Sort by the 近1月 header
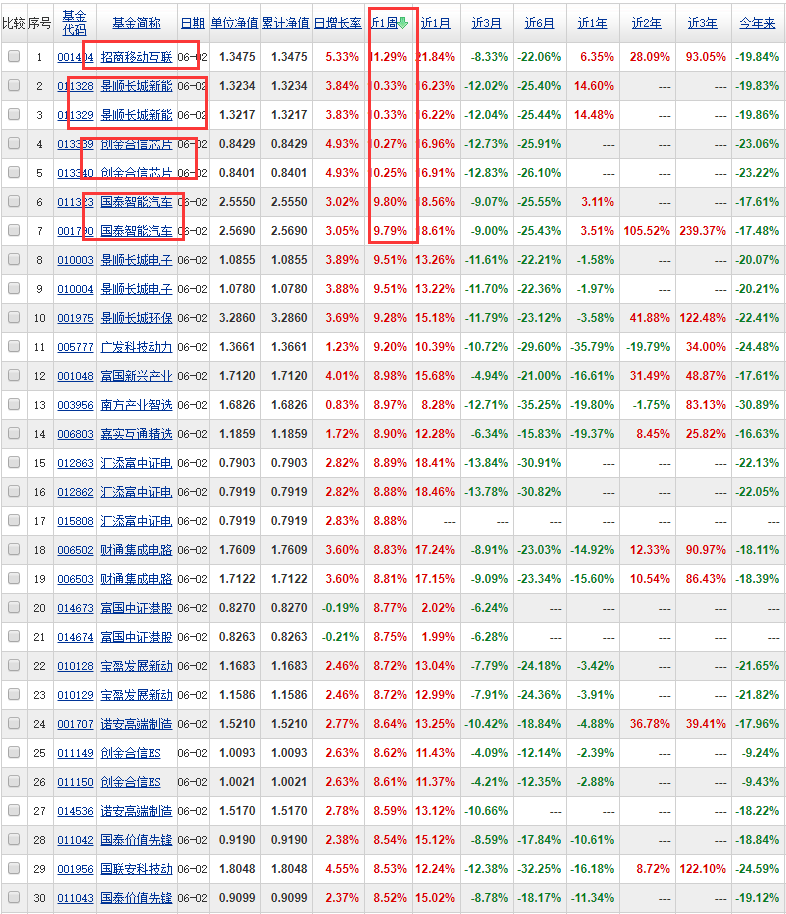Screen dimensions: 786x914 click(436, 23)
